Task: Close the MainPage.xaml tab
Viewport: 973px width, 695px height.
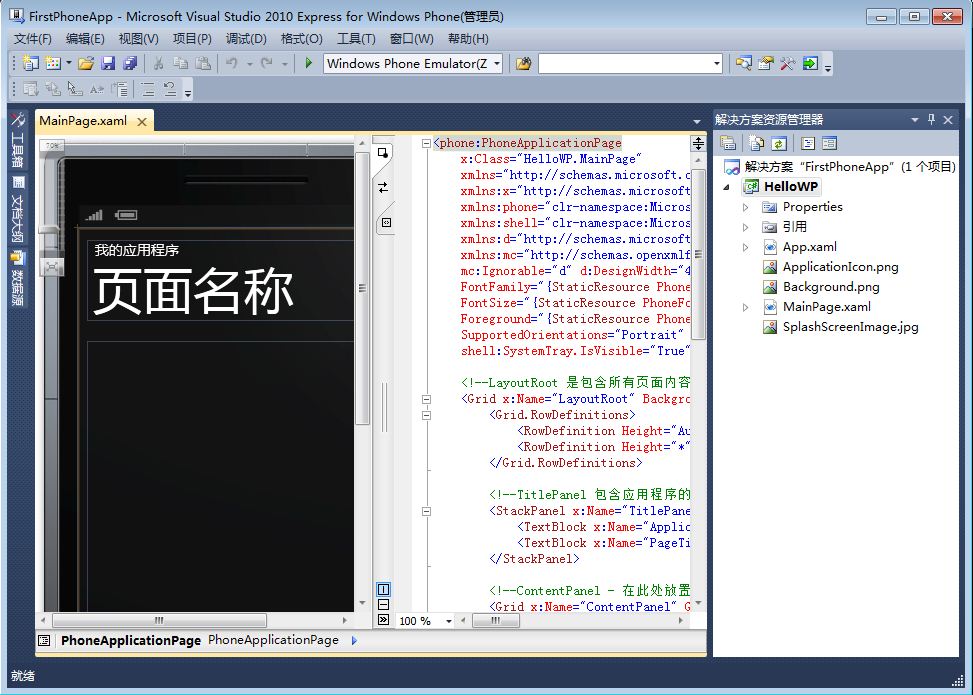Action: [x=142, y=122]
